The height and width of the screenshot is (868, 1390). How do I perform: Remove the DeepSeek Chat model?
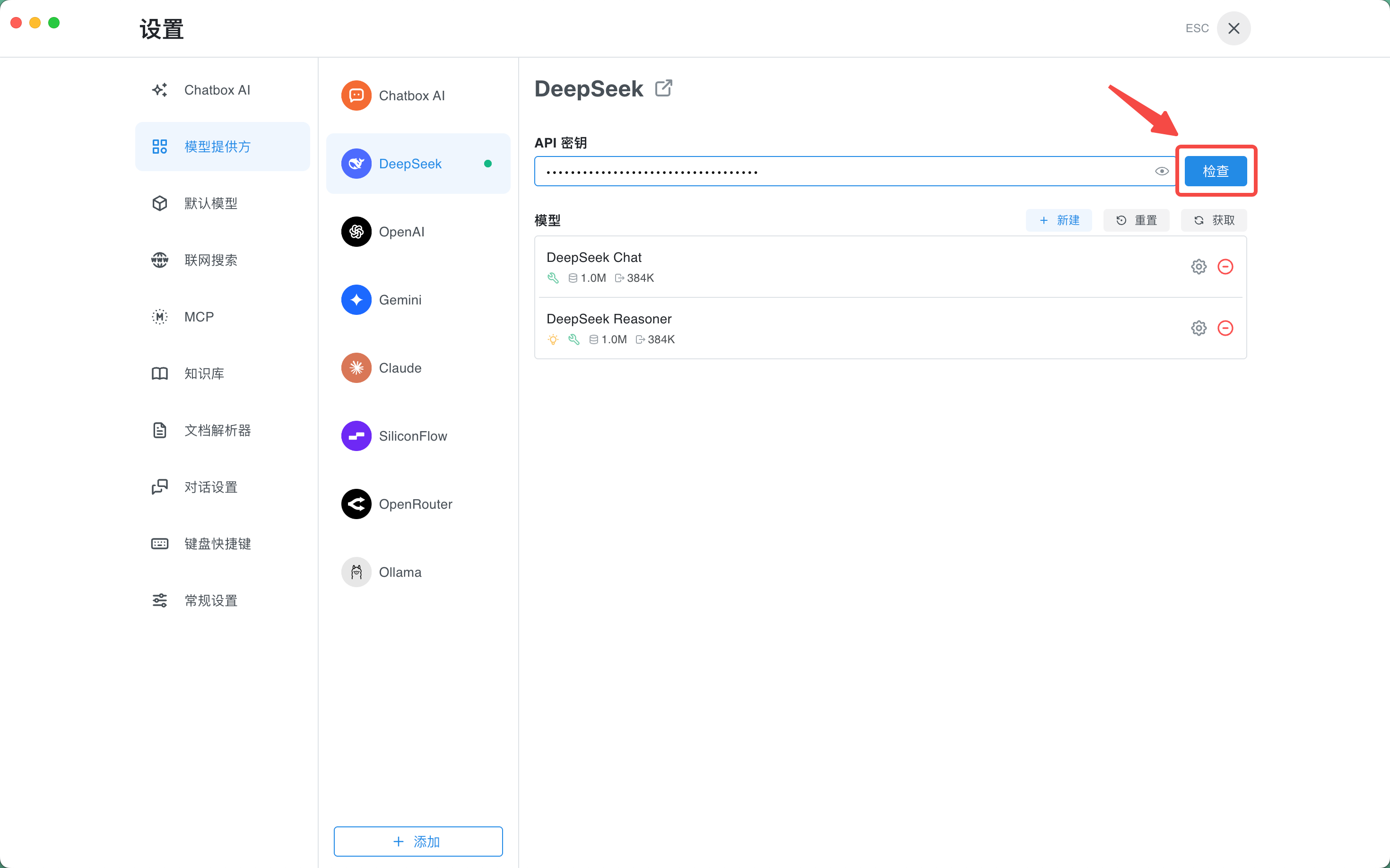point(1225,267)
